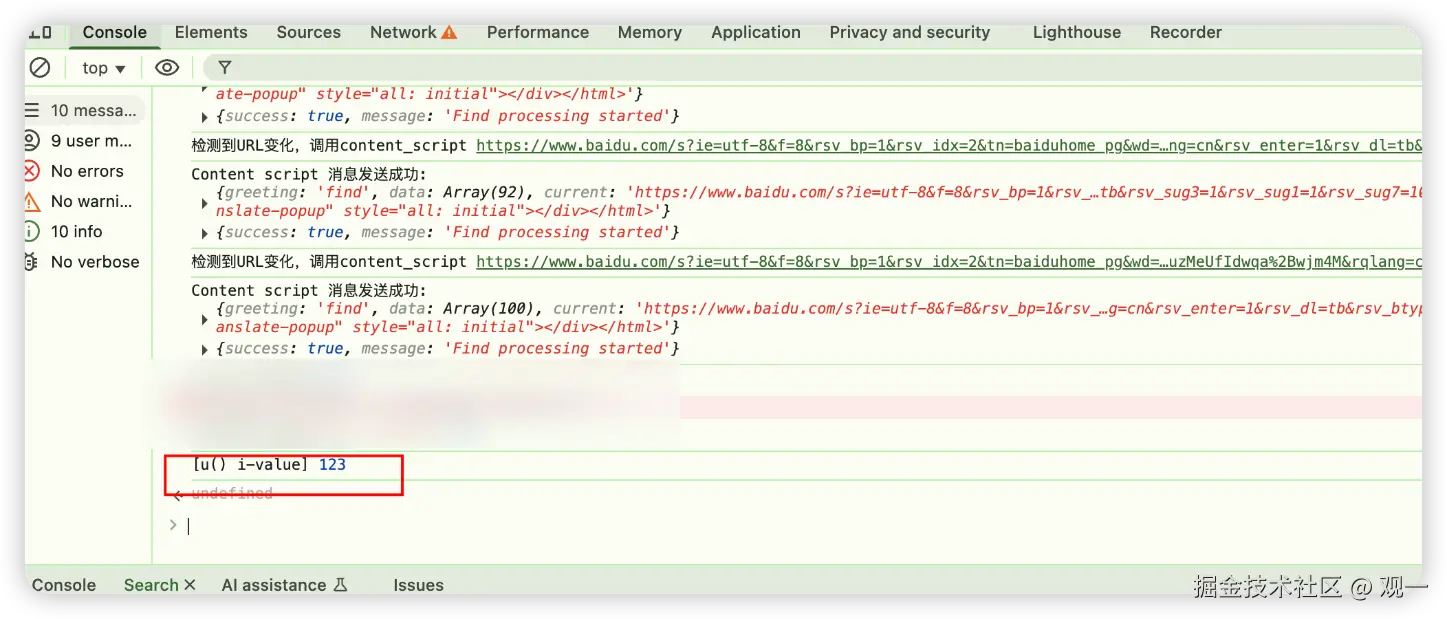Click the info icon beside 10 info
Viewport: 1447px width, 619px height.
click(32, 231)
